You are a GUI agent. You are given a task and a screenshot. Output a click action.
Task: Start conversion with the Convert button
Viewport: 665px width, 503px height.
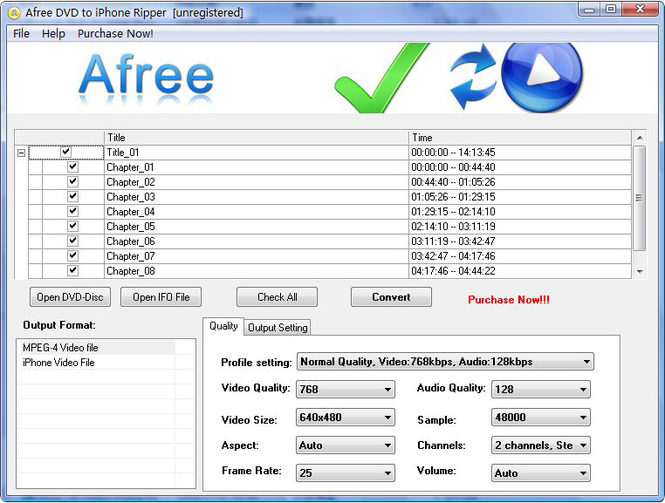[x=391, y=297]
